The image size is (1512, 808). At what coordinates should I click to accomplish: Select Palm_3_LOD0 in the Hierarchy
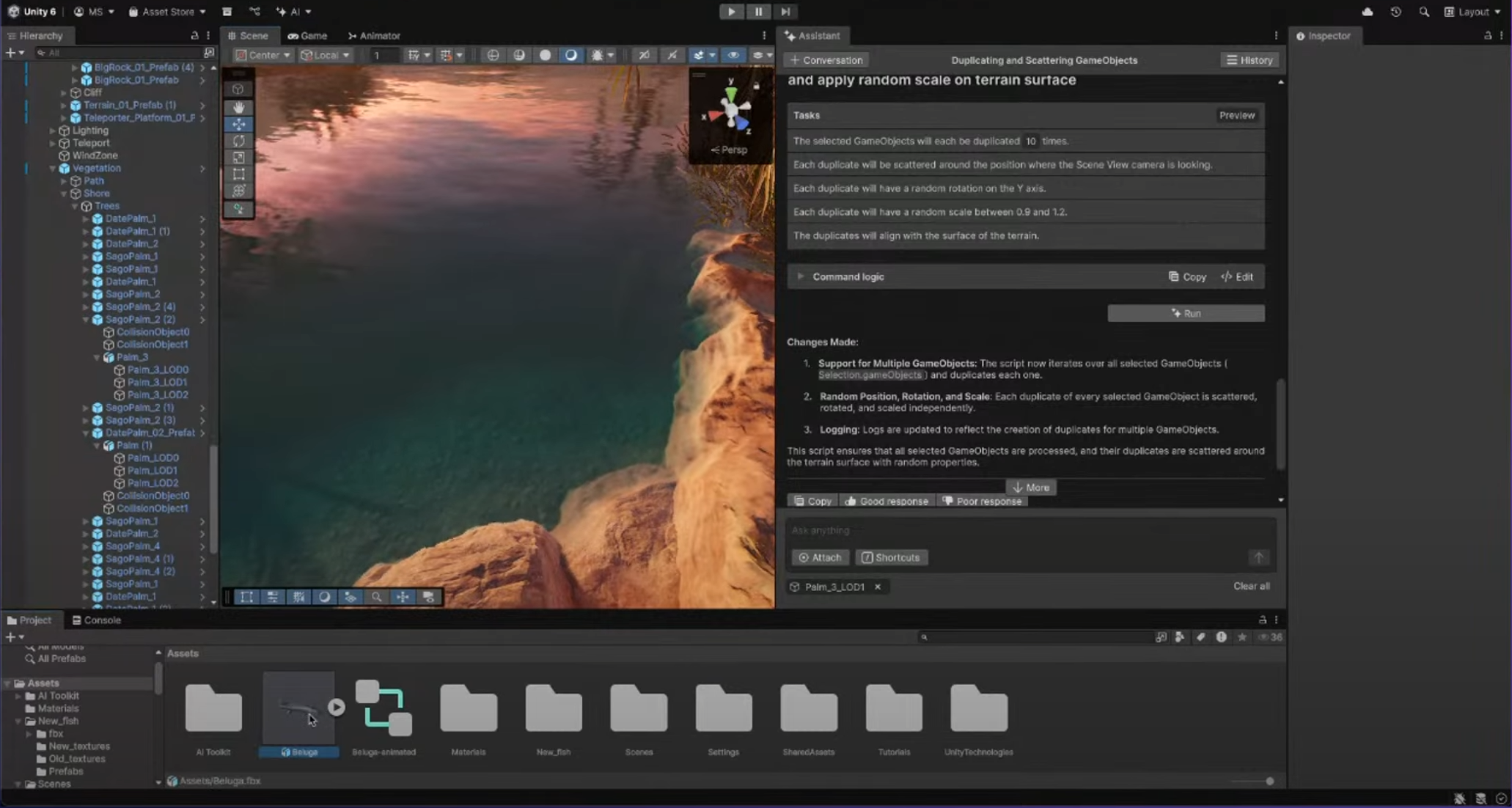(x=158, y=370)
